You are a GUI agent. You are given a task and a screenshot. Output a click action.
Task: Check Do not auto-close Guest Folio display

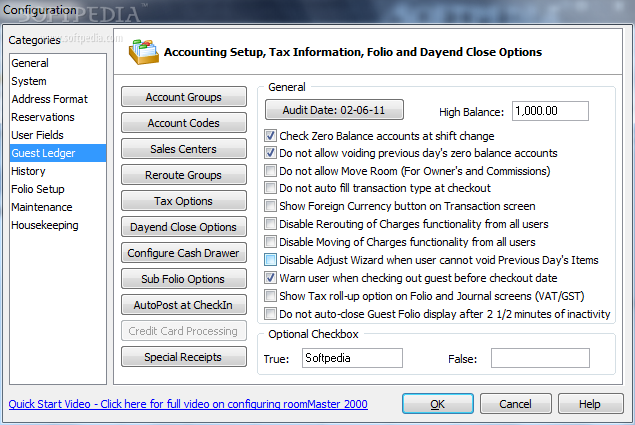point(270,314)
